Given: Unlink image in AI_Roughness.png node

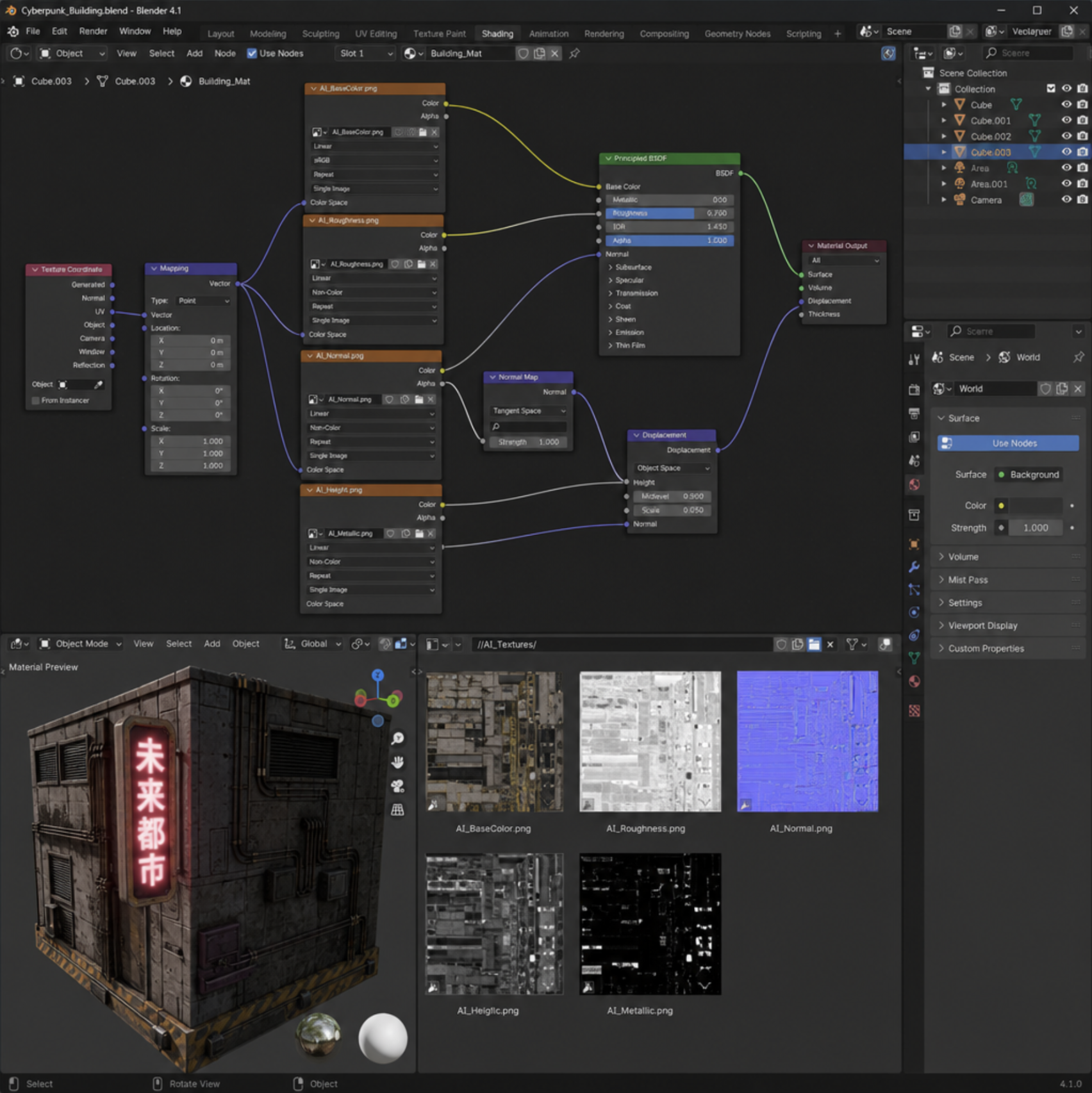Looking at the screenshot, I should tap(433, 264).
